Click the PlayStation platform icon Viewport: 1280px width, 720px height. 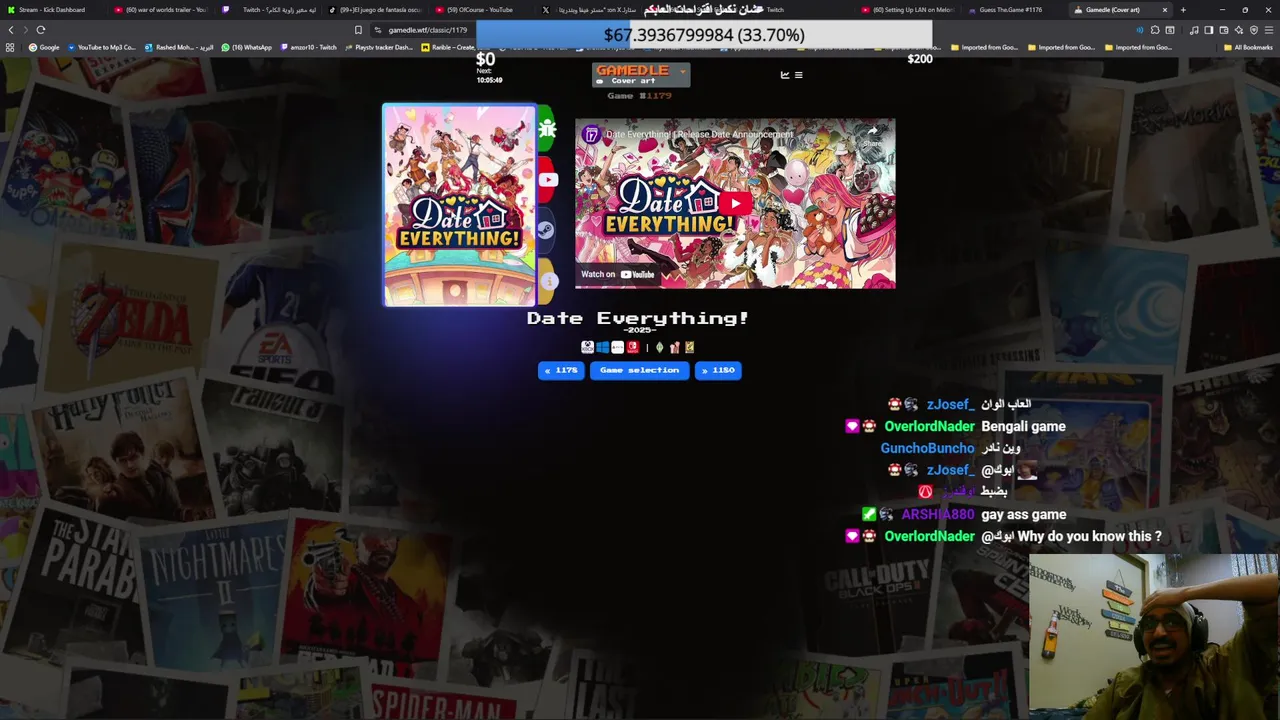617,347
